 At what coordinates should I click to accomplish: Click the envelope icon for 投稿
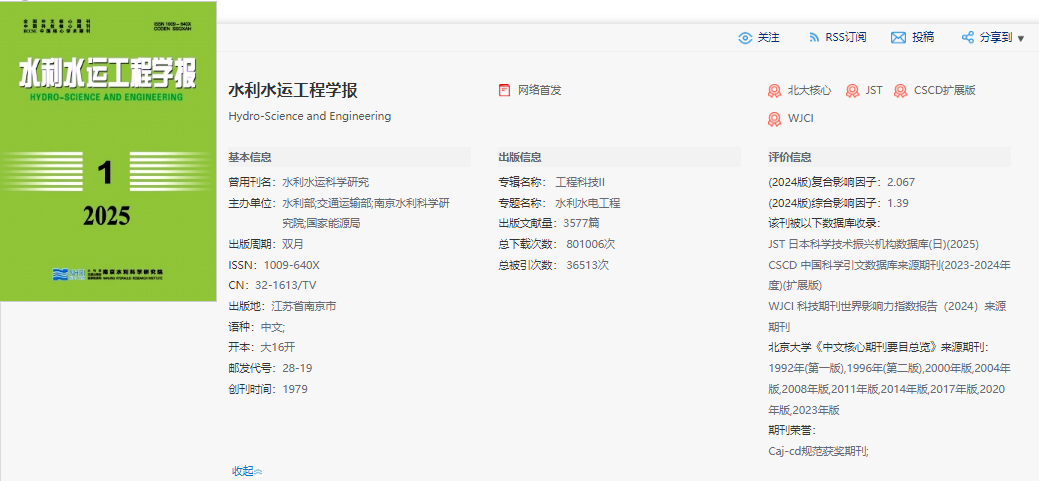[898, 38]
